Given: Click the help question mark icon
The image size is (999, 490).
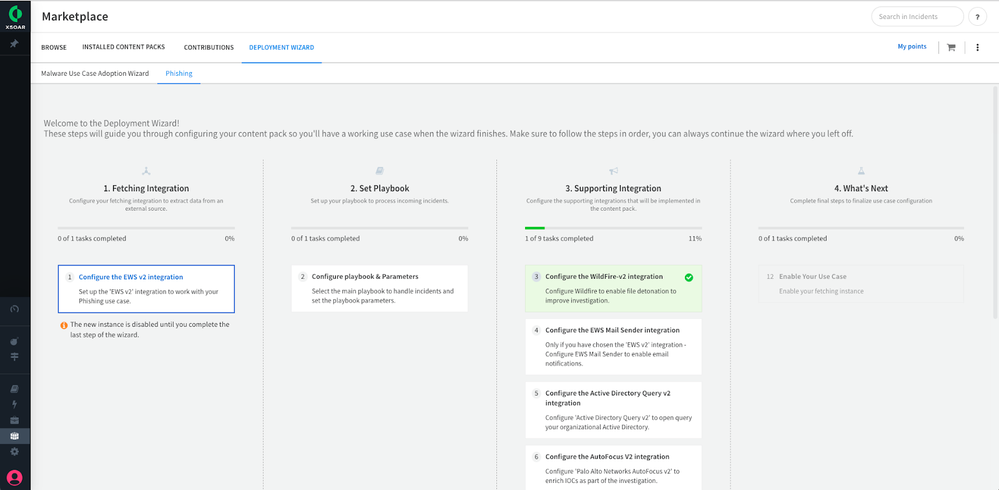Looking at the screenshot, I should pyautogui.click(x=977, y=16).
